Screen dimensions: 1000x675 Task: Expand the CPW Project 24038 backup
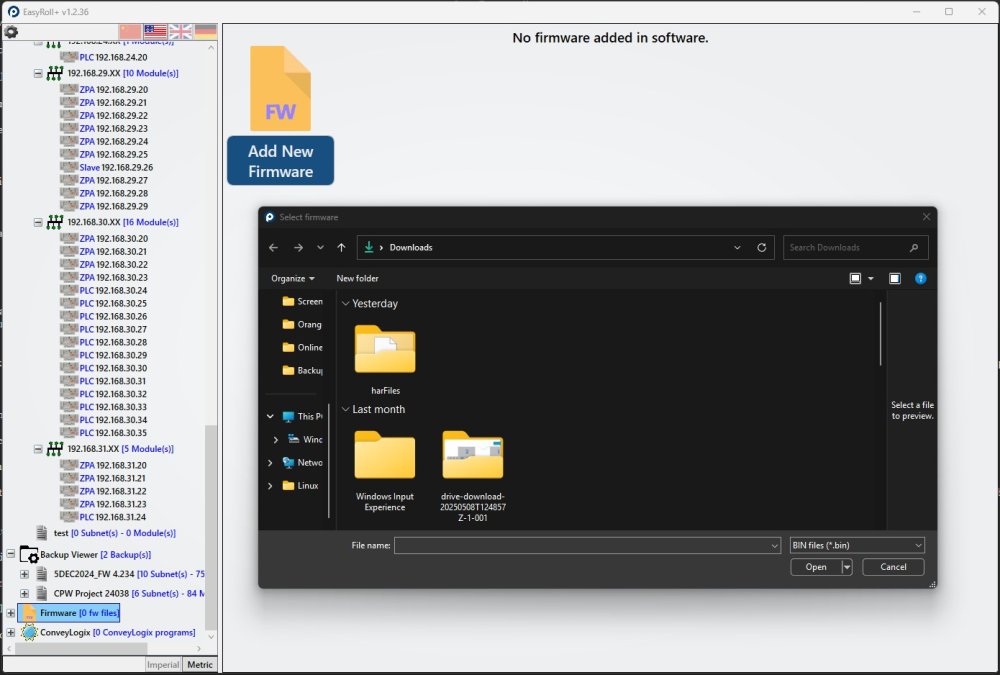24,593
